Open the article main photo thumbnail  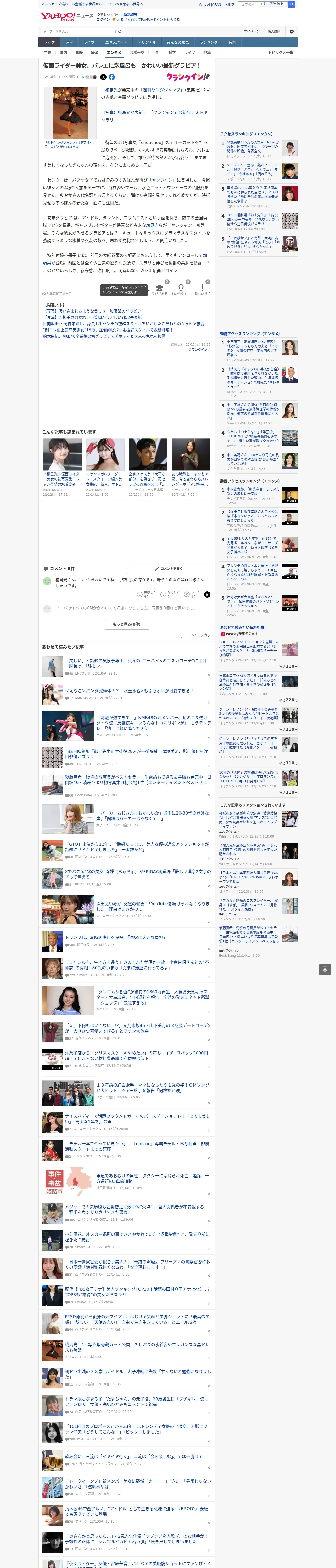pyautogui.click(x=70, y=113)
